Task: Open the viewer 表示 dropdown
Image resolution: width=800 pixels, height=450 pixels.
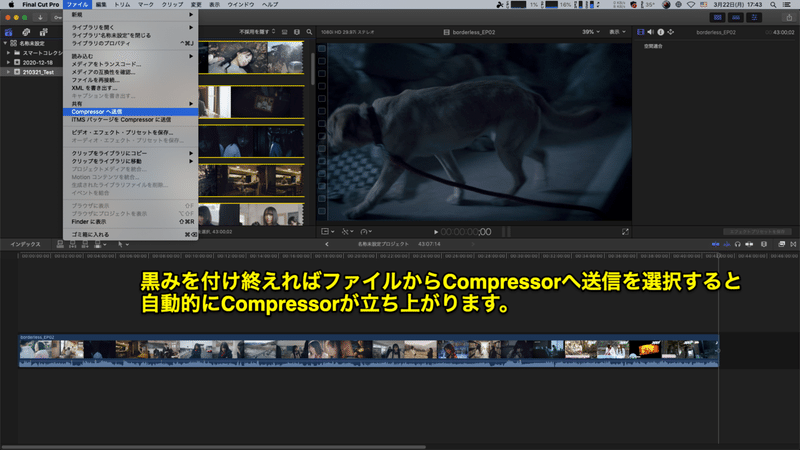Action: [617, 32]
